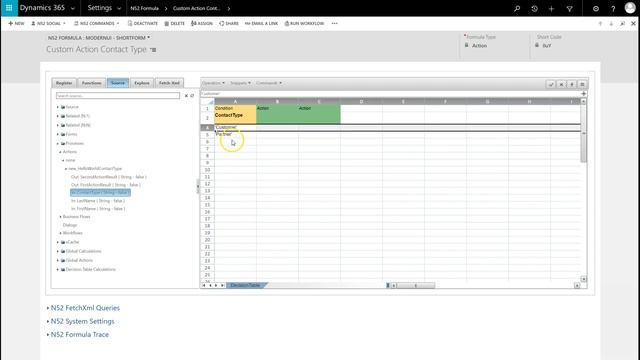Click the formula bar input
This screenshot has height=360, width=640.
click(x=390, y=93)
